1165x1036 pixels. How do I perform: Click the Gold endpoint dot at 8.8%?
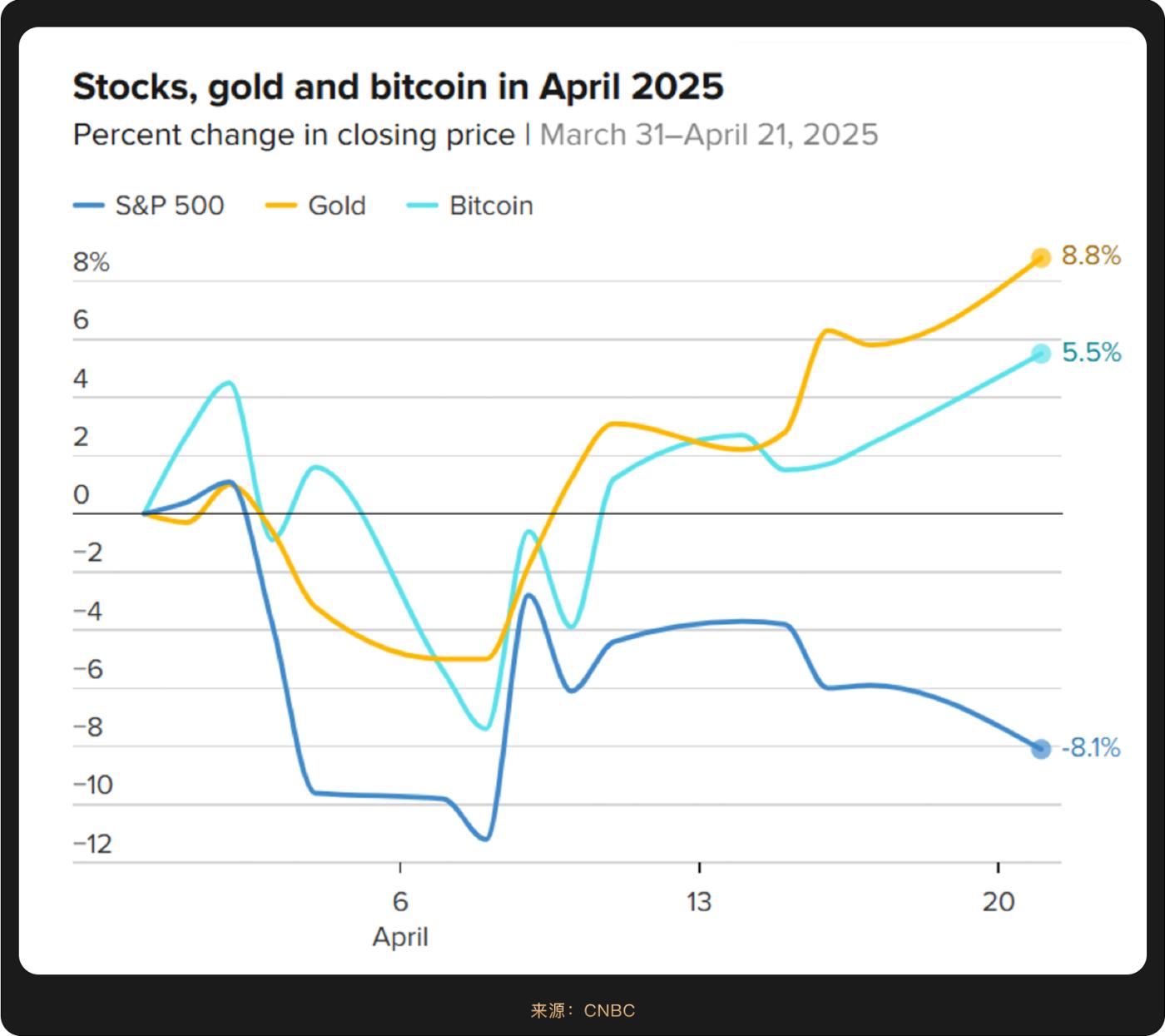click(x=1040, y=257)
